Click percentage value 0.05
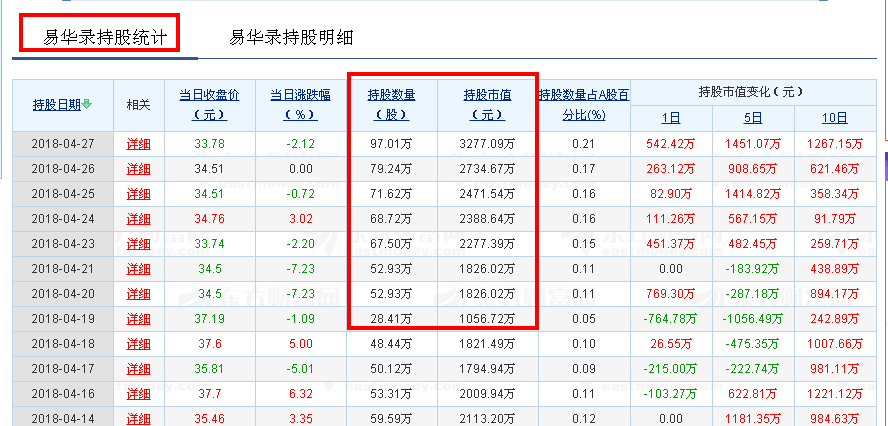The image size is (888, 426). (x=584, y=319)
